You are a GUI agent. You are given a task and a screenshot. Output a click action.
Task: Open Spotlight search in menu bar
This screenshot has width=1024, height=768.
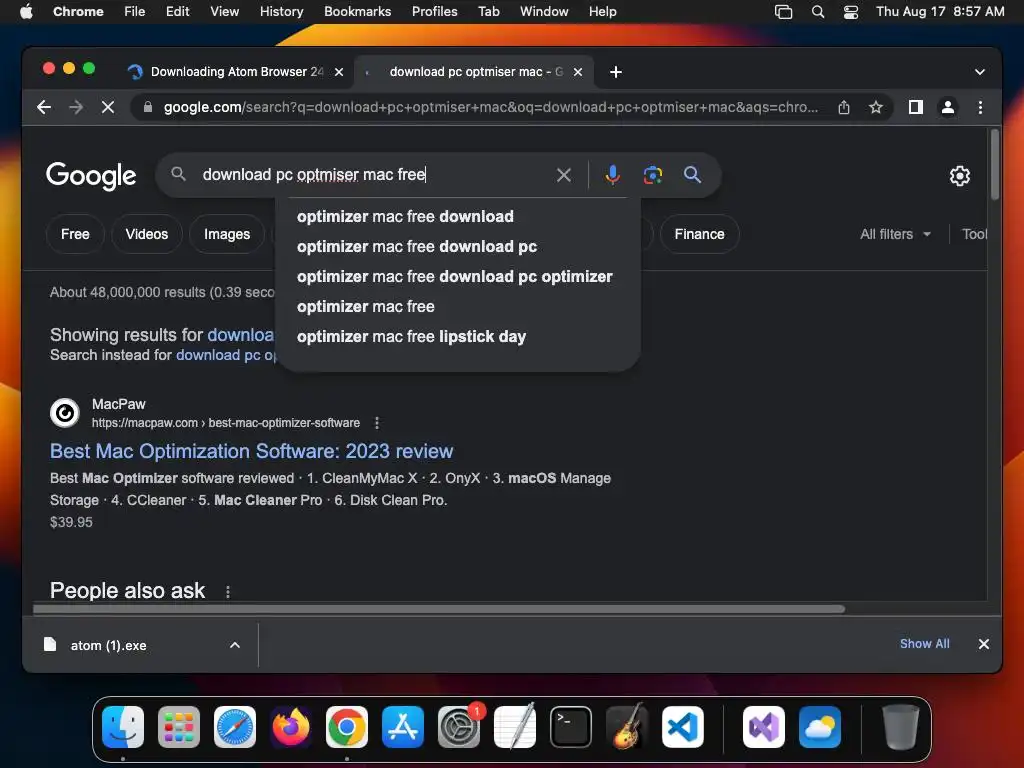coord(818,12)
